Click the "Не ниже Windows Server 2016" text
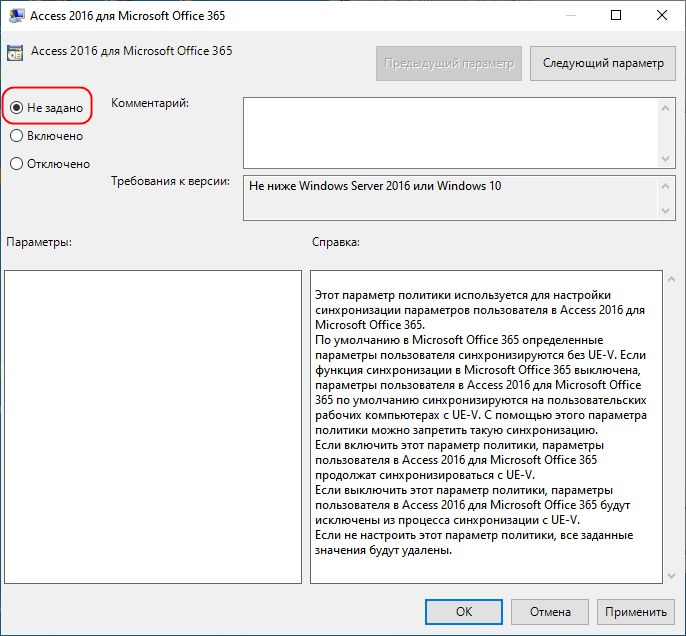This screenshot has height=636, width=686. click(375, 186)
